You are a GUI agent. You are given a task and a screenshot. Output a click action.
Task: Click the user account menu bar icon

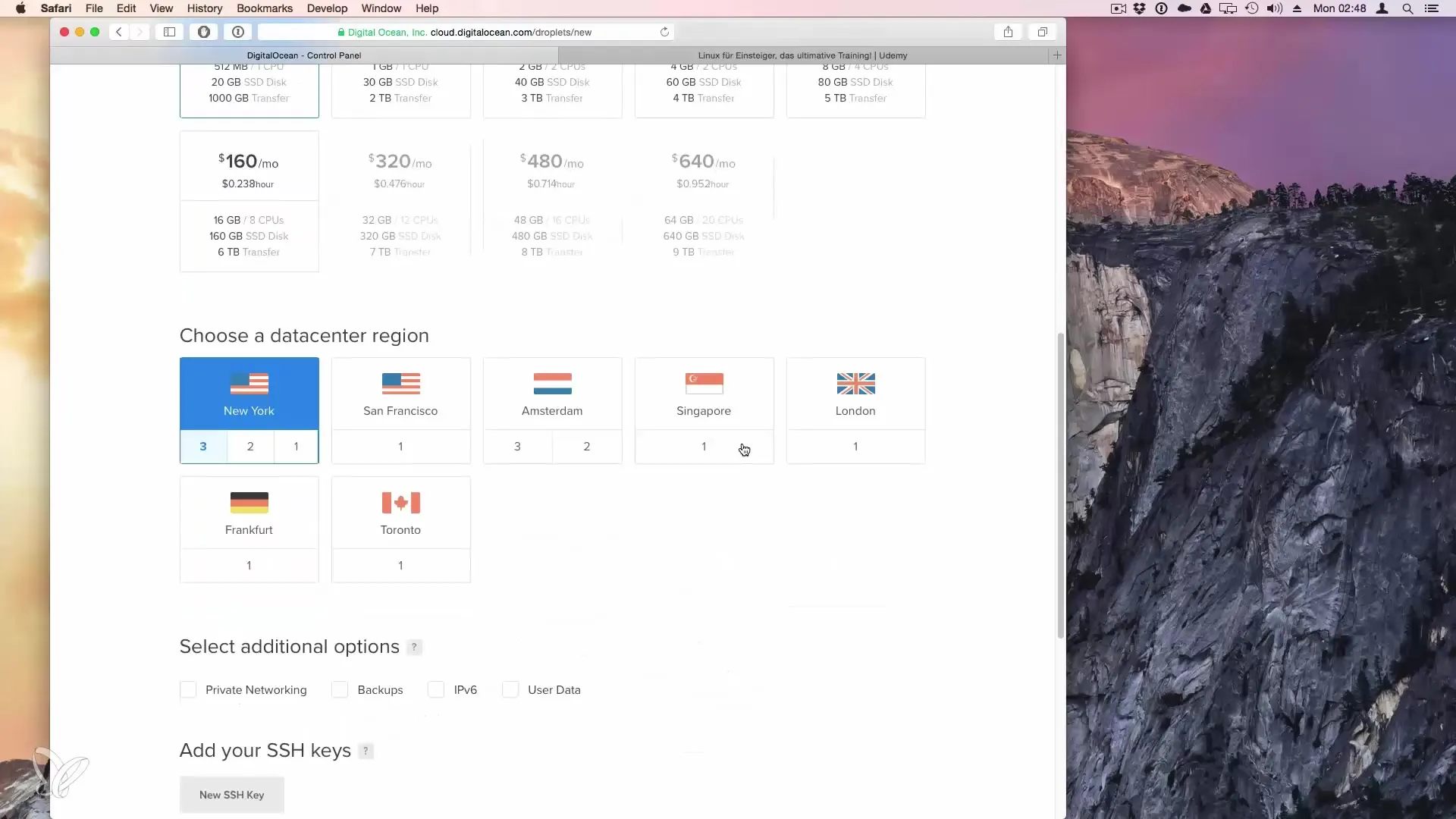pyautogui.click(x=1382, y=8)
